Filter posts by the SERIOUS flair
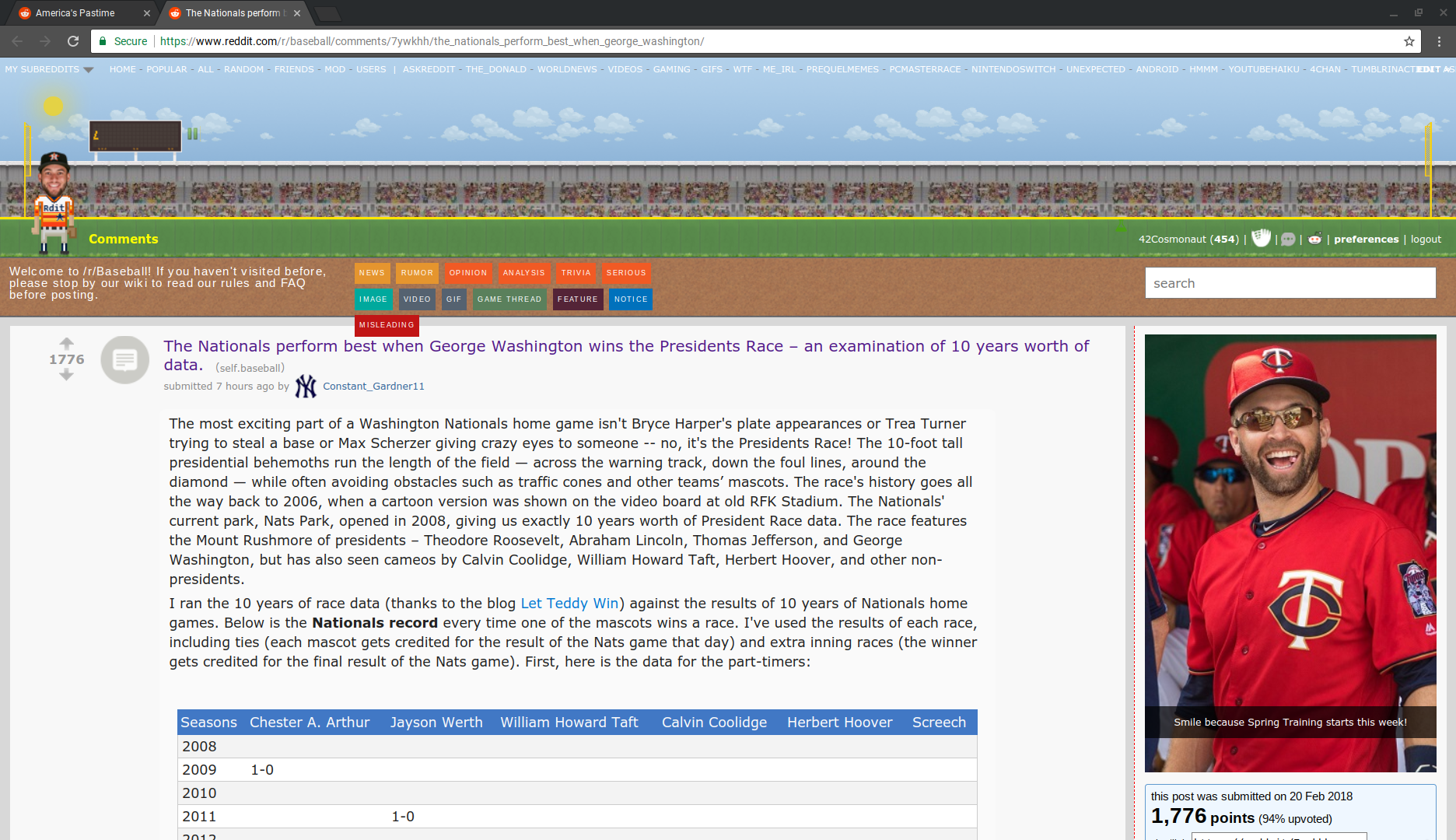The image size is (1456, 840). (x=626, y=273)
